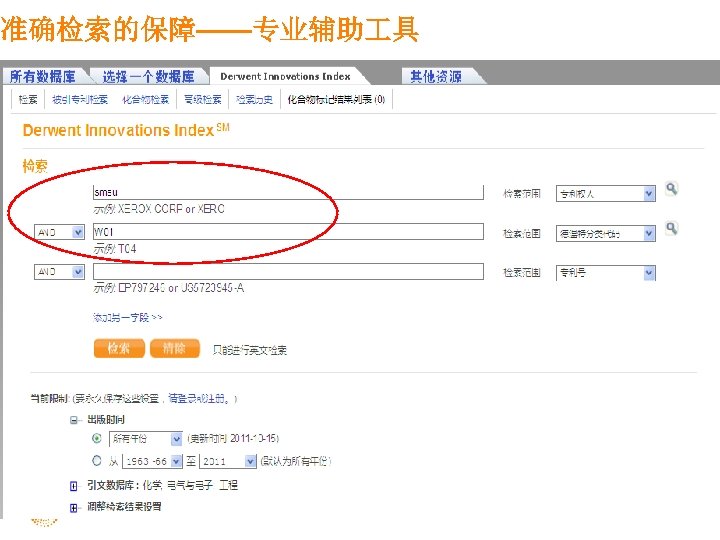Click the 请登录或注册 link

198,399
